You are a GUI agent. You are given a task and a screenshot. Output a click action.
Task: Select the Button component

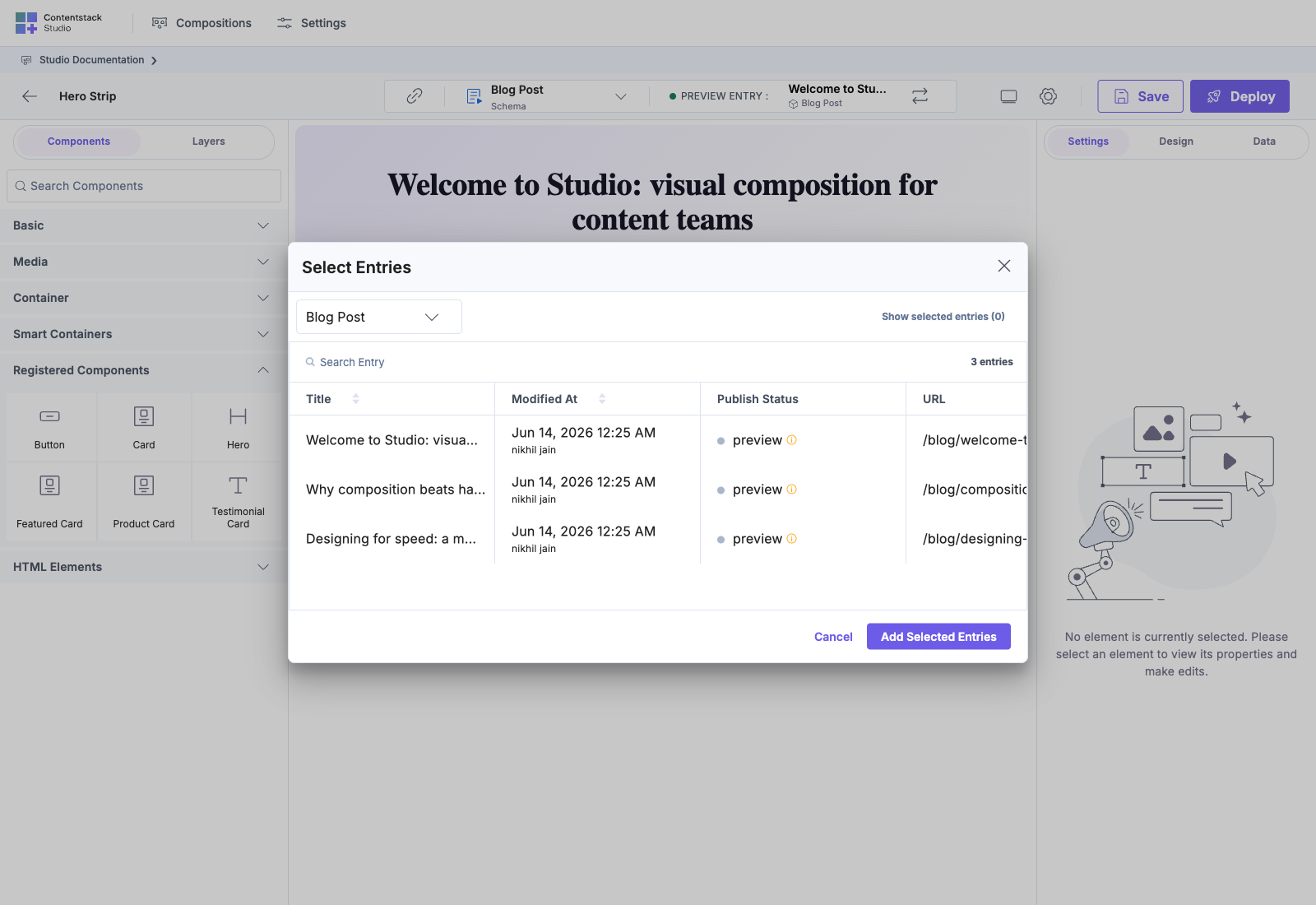click(49, 427)
